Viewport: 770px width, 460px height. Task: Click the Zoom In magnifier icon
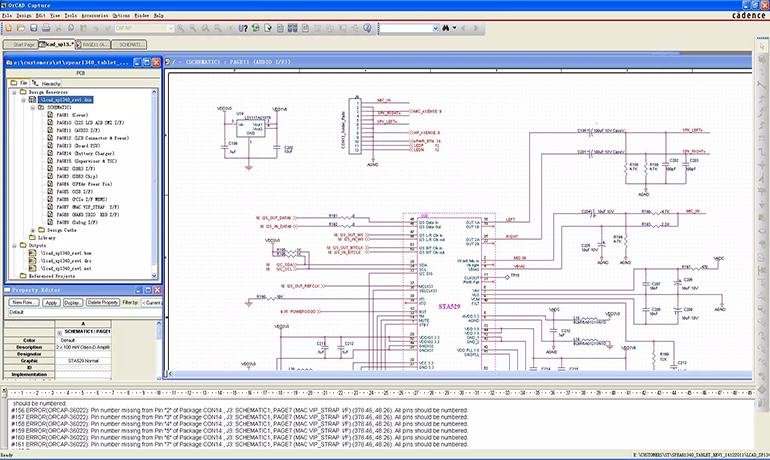point(181,28)
